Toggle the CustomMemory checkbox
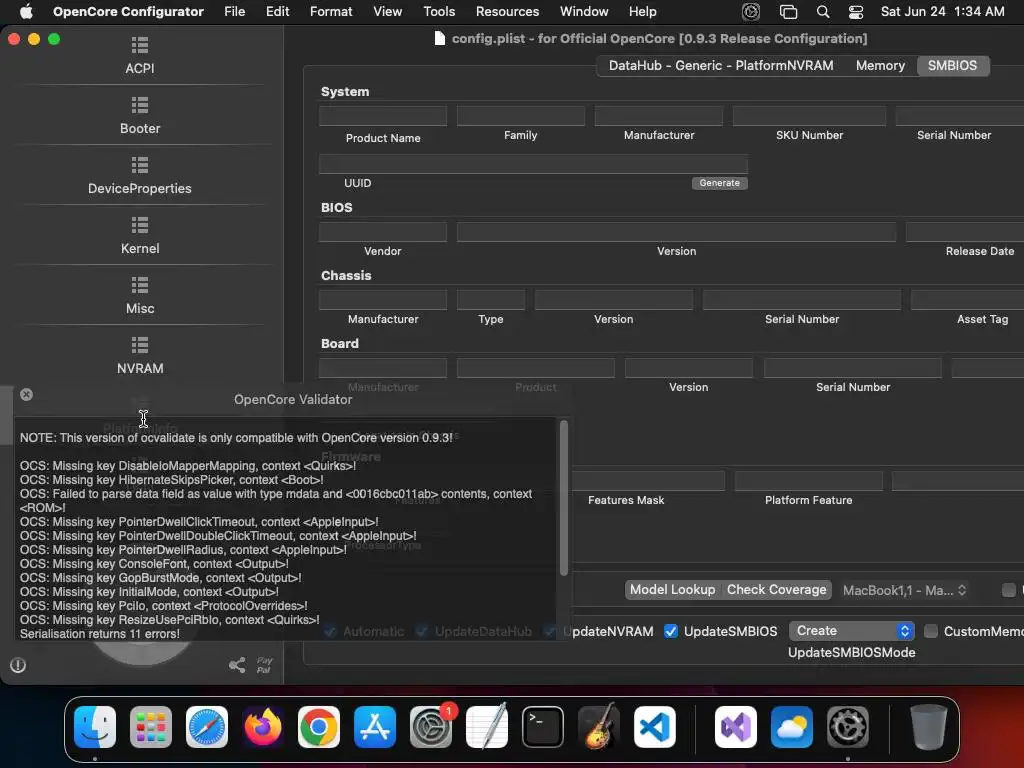 click(931, 631)
